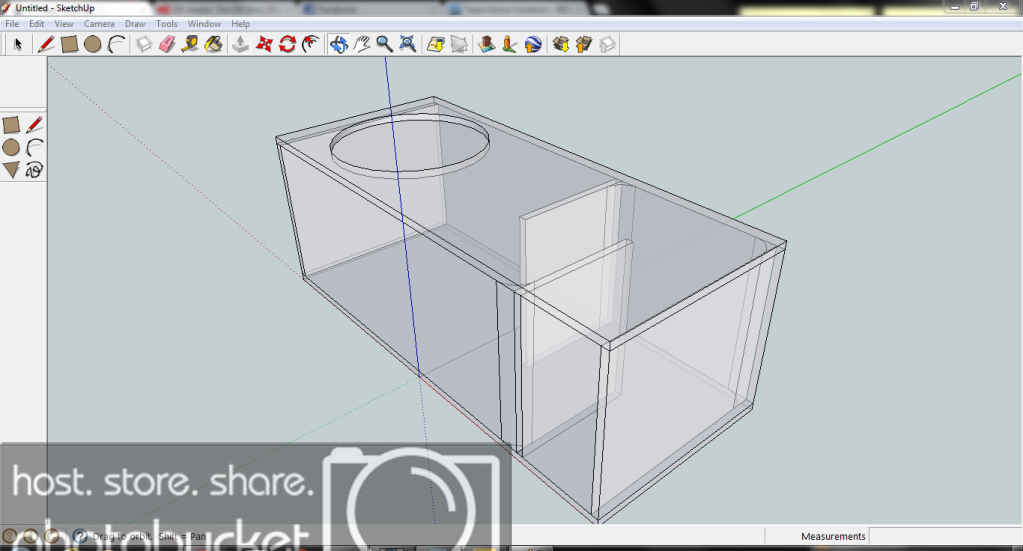Click the Get Models download icon
Image resolution: width=1023 pixels, height=551 pixels.
(x=560, y=44)
